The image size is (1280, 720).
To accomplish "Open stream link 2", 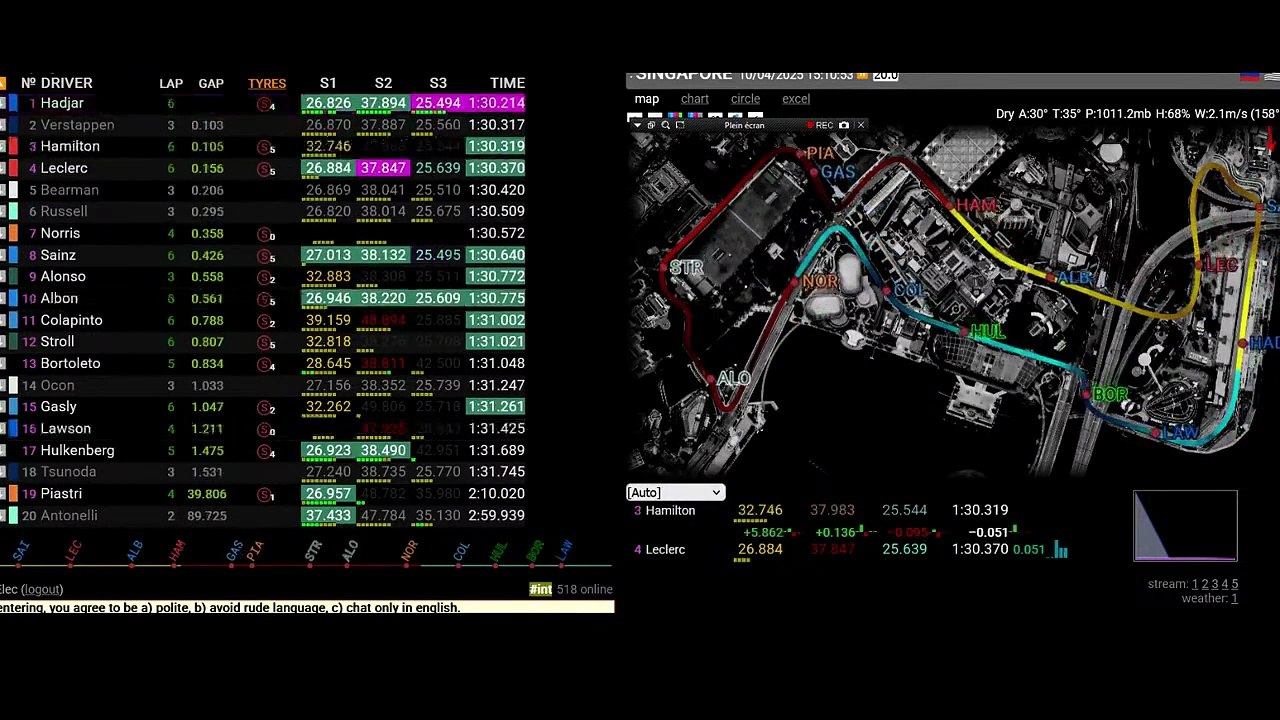I will (1205, 584).
